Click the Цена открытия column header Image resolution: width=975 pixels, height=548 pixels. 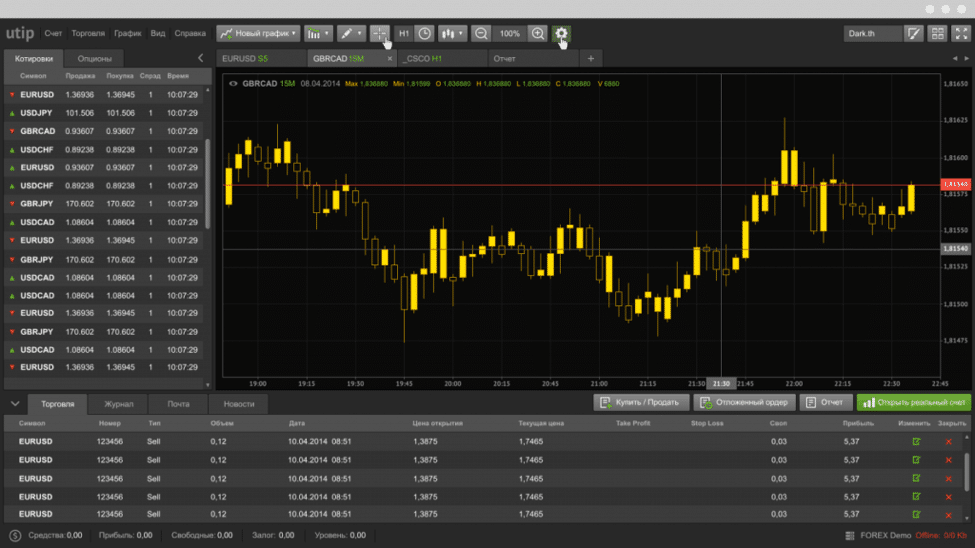(438, 424)
